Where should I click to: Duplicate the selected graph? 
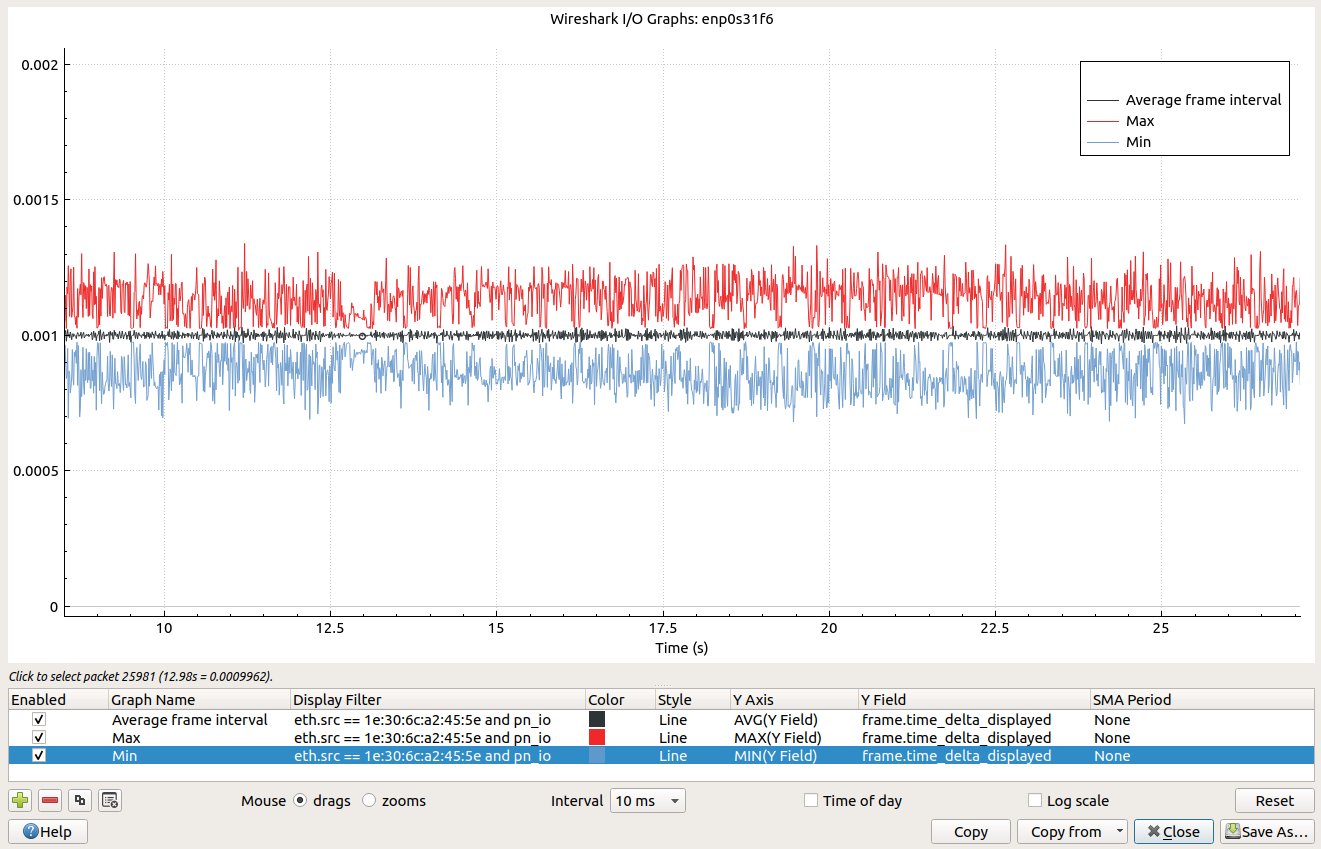click(80, 800)
